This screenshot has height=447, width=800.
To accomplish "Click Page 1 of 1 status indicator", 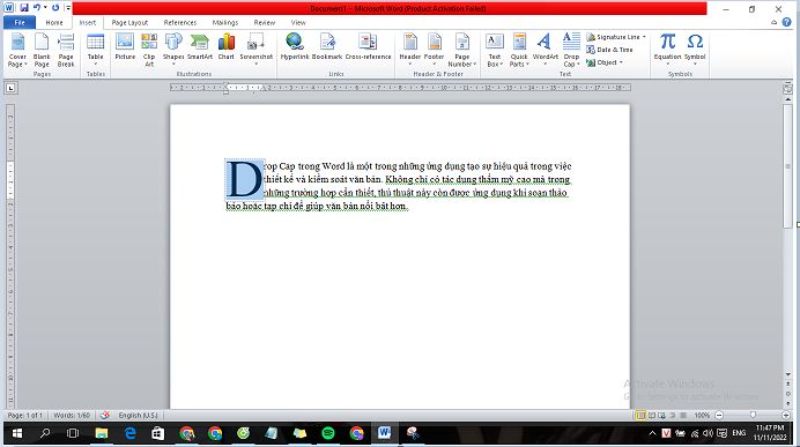I will (25, 415).
